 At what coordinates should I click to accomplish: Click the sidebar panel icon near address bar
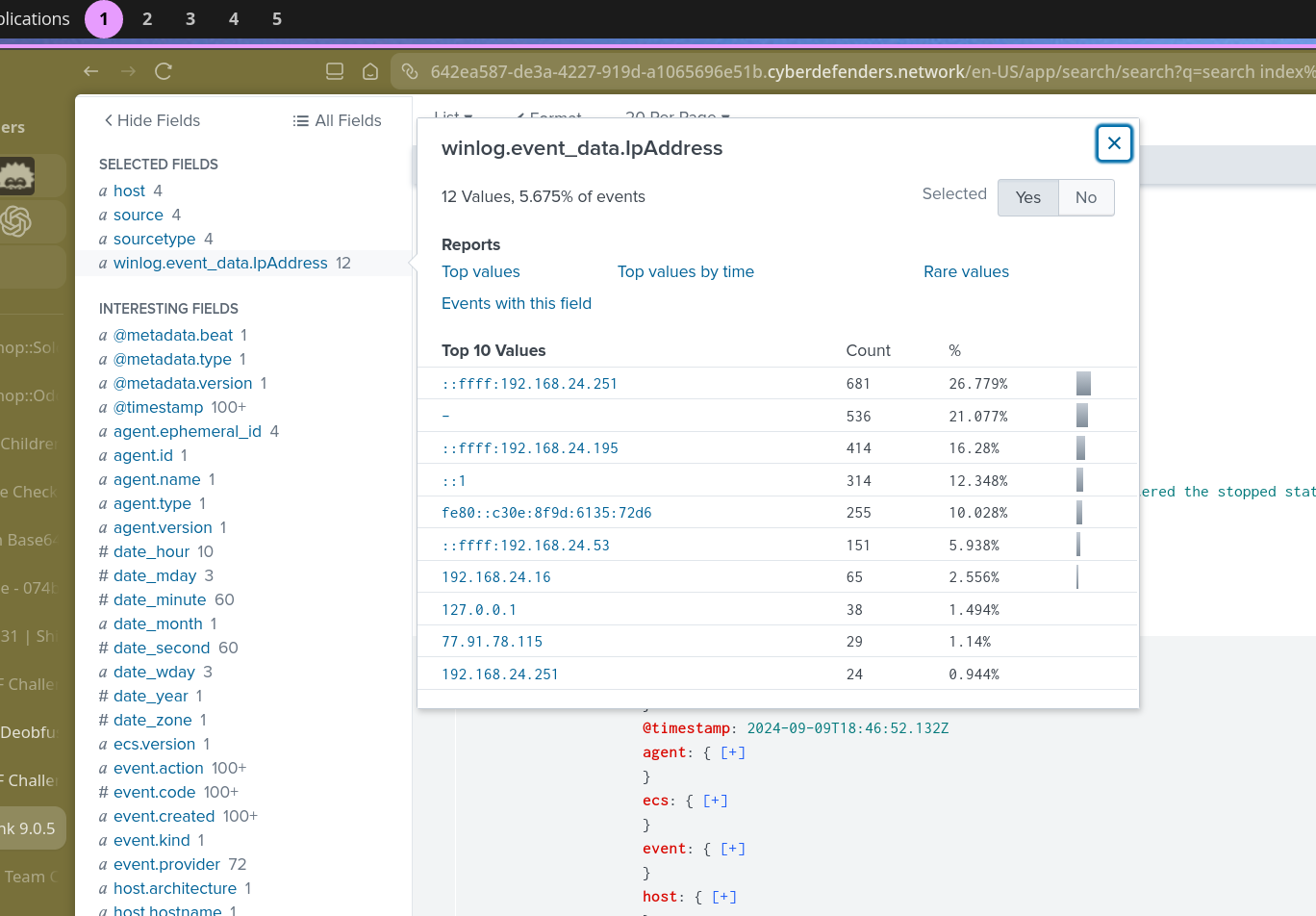pos(335,71)
